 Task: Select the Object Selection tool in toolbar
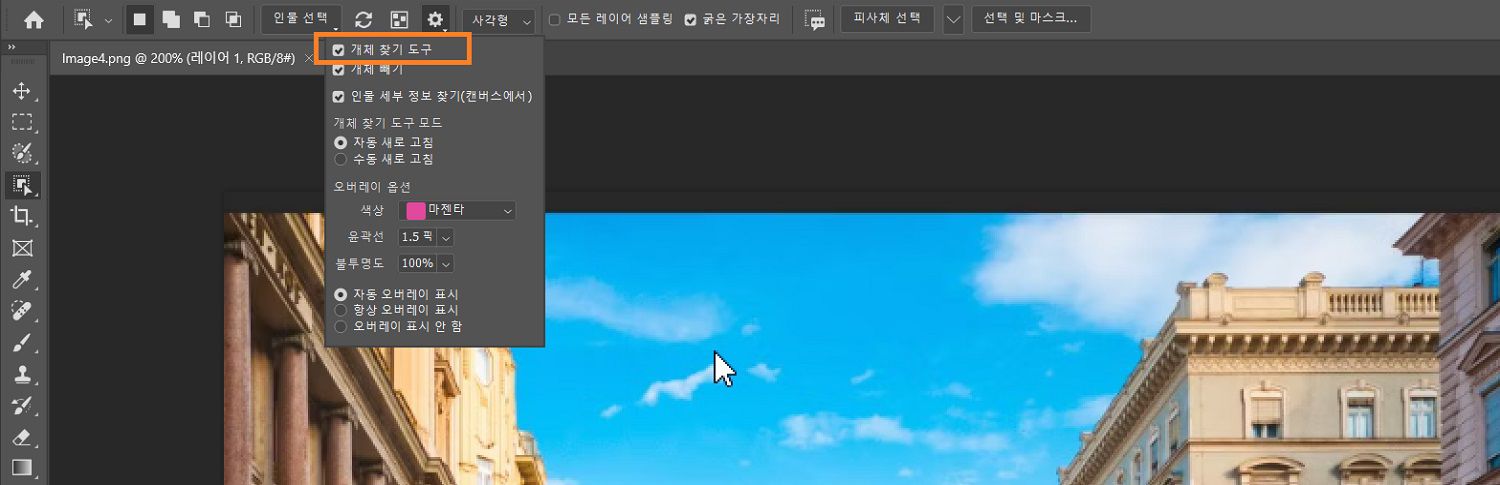(x=22, y=184)
